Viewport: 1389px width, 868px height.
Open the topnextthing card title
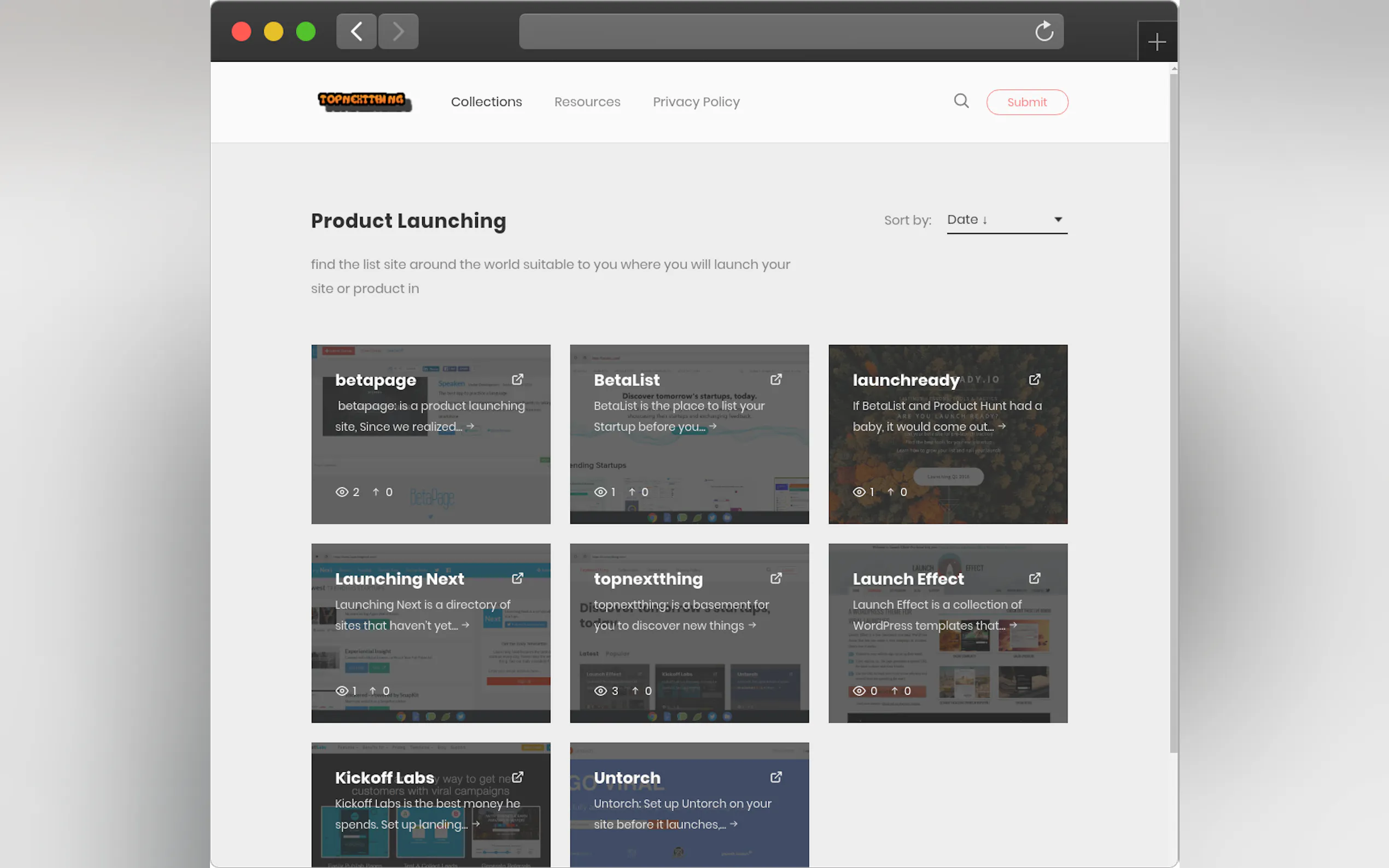click(647, 579)
